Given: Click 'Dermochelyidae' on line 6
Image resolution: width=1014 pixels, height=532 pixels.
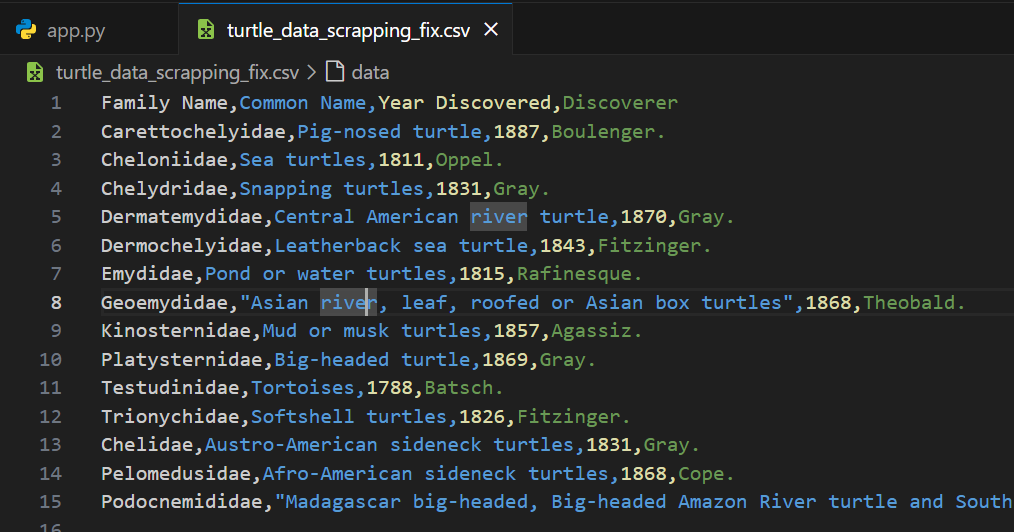Looking at the screenshot, I should click(x=182, y=246).
